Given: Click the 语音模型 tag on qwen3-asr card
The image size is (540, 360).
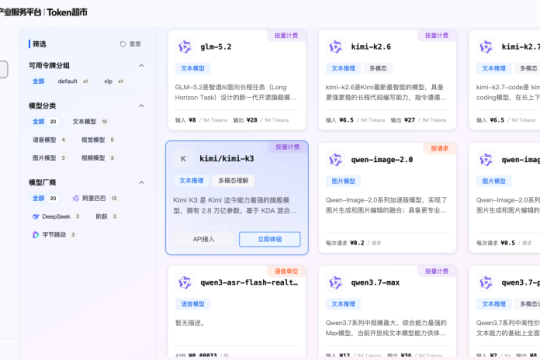Looking at the screenshot, I should coord(193,304).
